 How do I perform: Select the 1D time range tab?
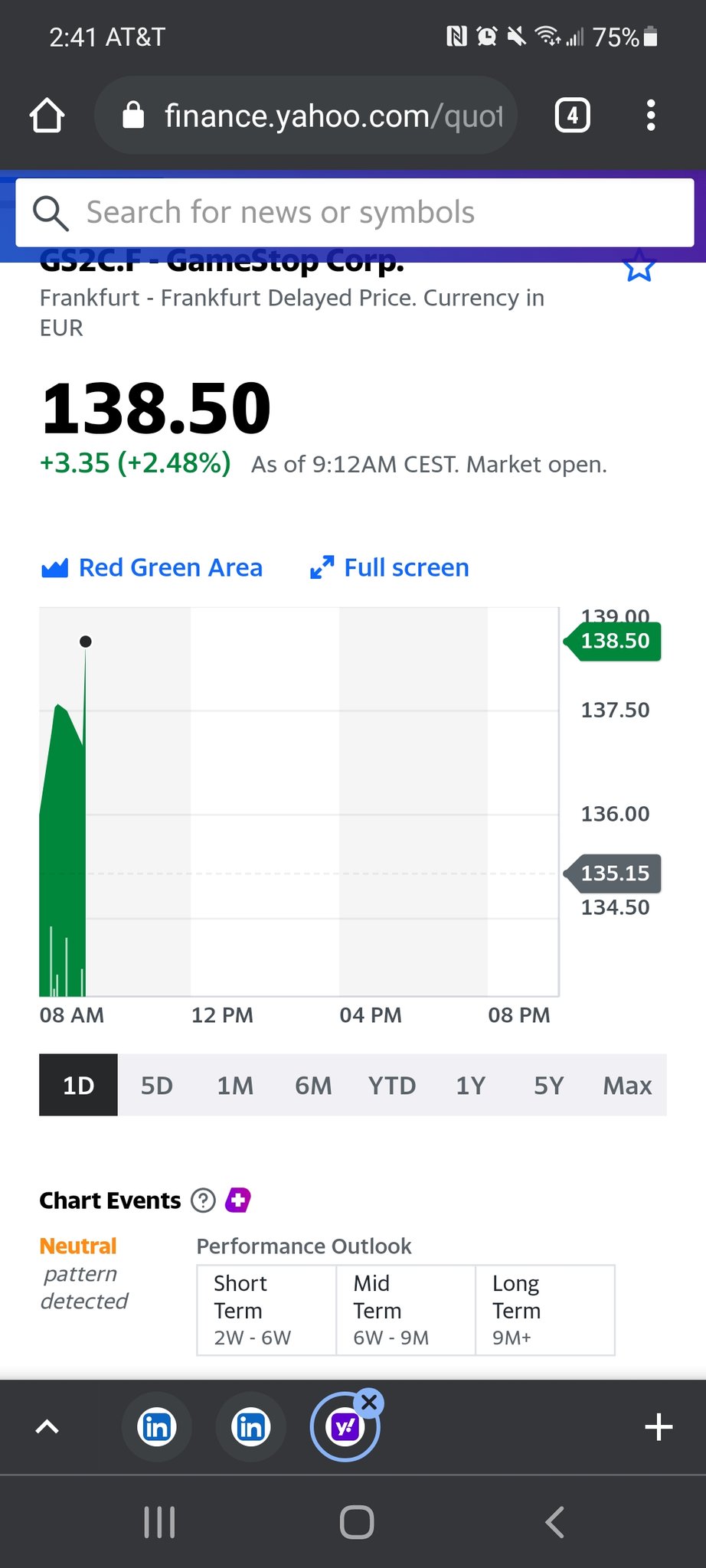[x=78, y=1085]
